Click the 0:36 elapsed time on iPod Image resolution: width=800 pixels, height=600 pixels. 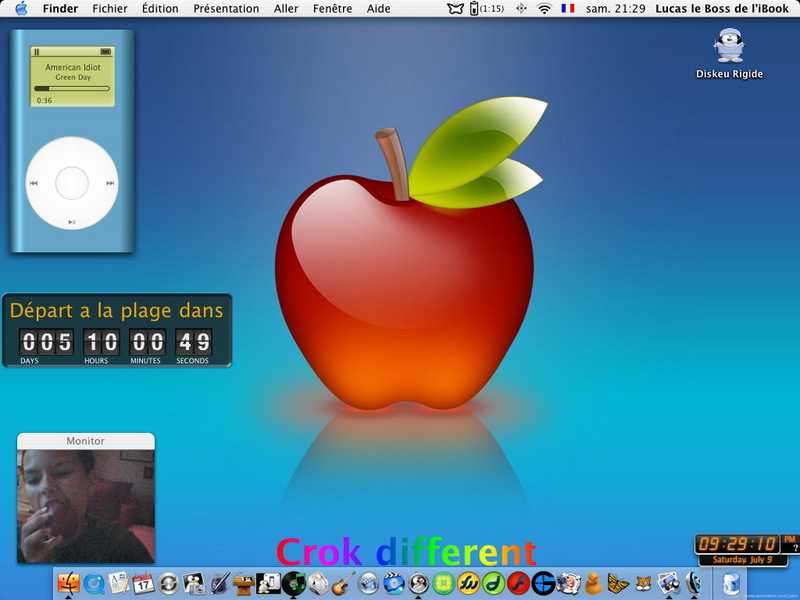tap(44, 101)
